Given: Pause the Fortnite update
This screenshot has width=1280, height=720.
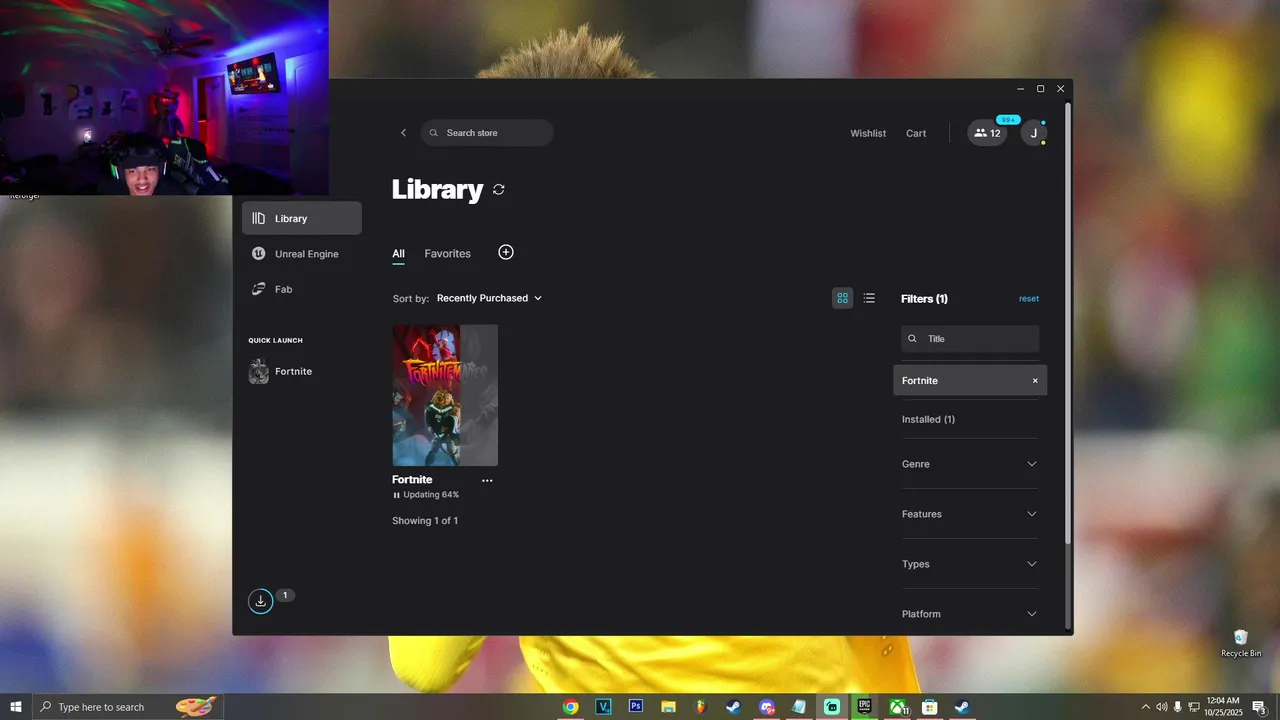Looking at the screenshot, I should click(396, 495).
